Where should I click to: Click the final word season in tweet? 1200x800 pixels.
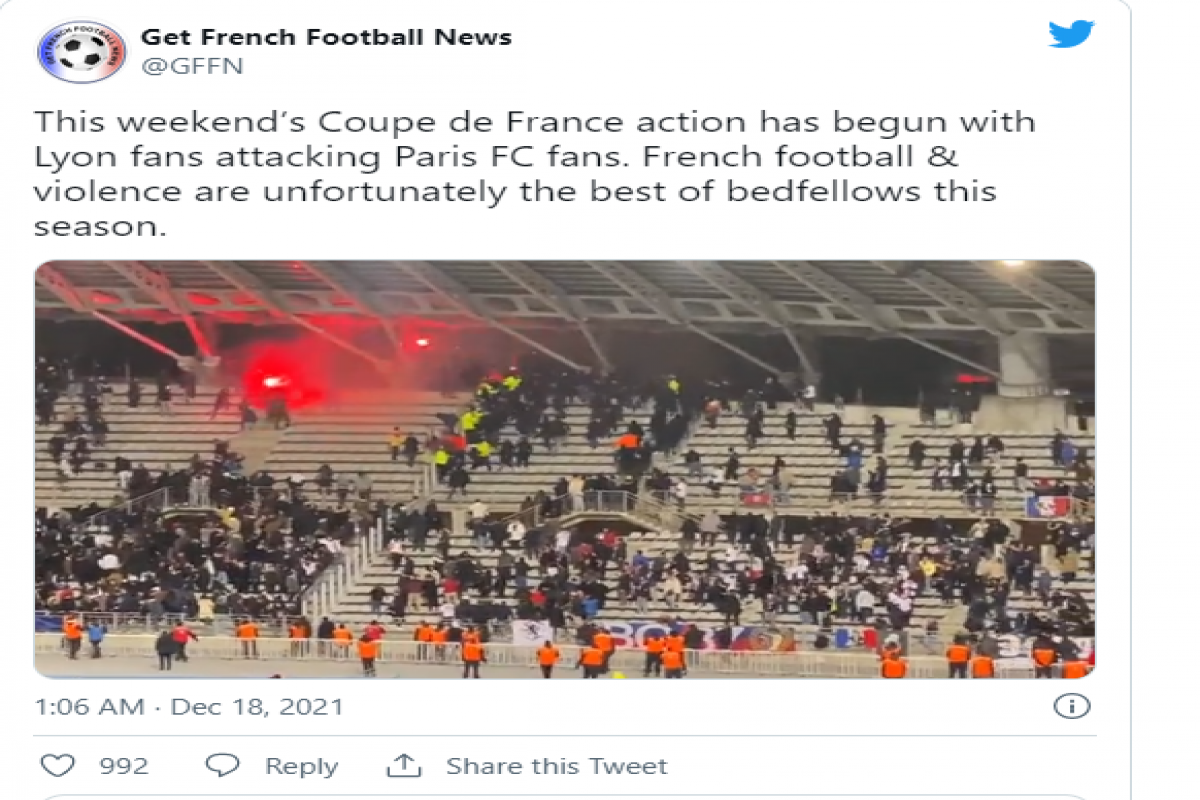(98, 227)
